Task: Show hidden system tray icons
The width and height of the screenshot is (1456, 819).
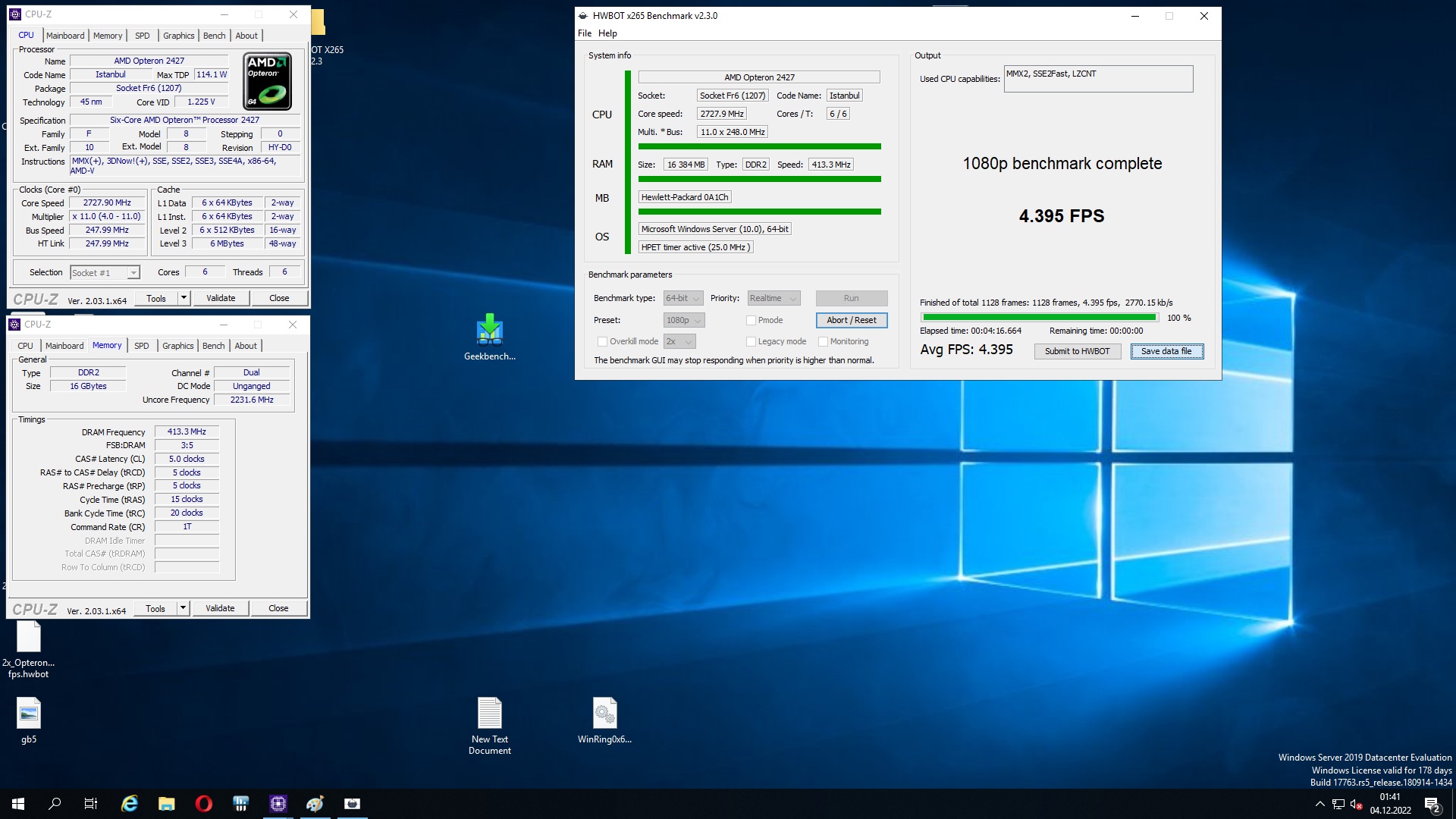Action: click(x=1319, y=804)
